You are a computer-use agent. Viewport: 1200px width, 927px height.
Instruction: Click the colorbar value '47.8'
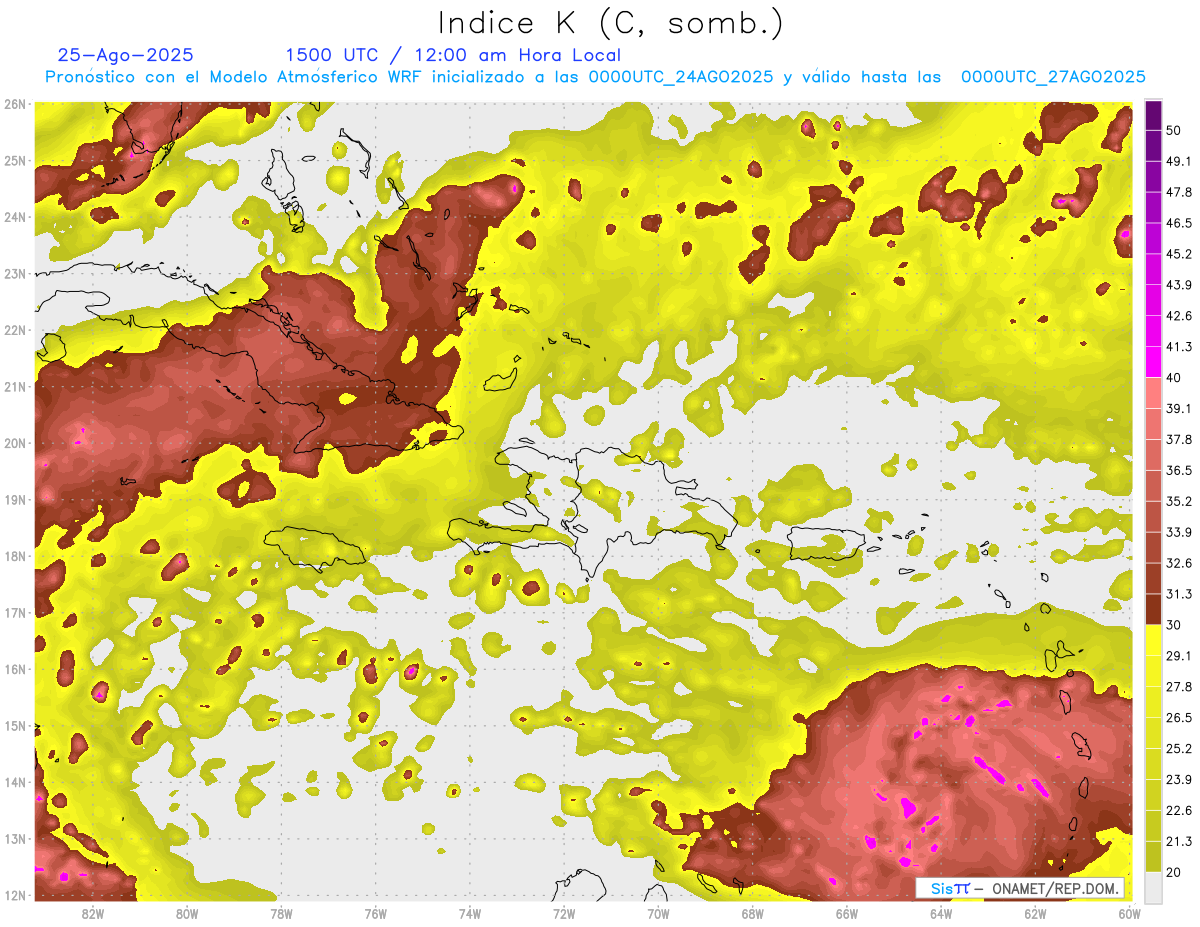pos(1178,192)
